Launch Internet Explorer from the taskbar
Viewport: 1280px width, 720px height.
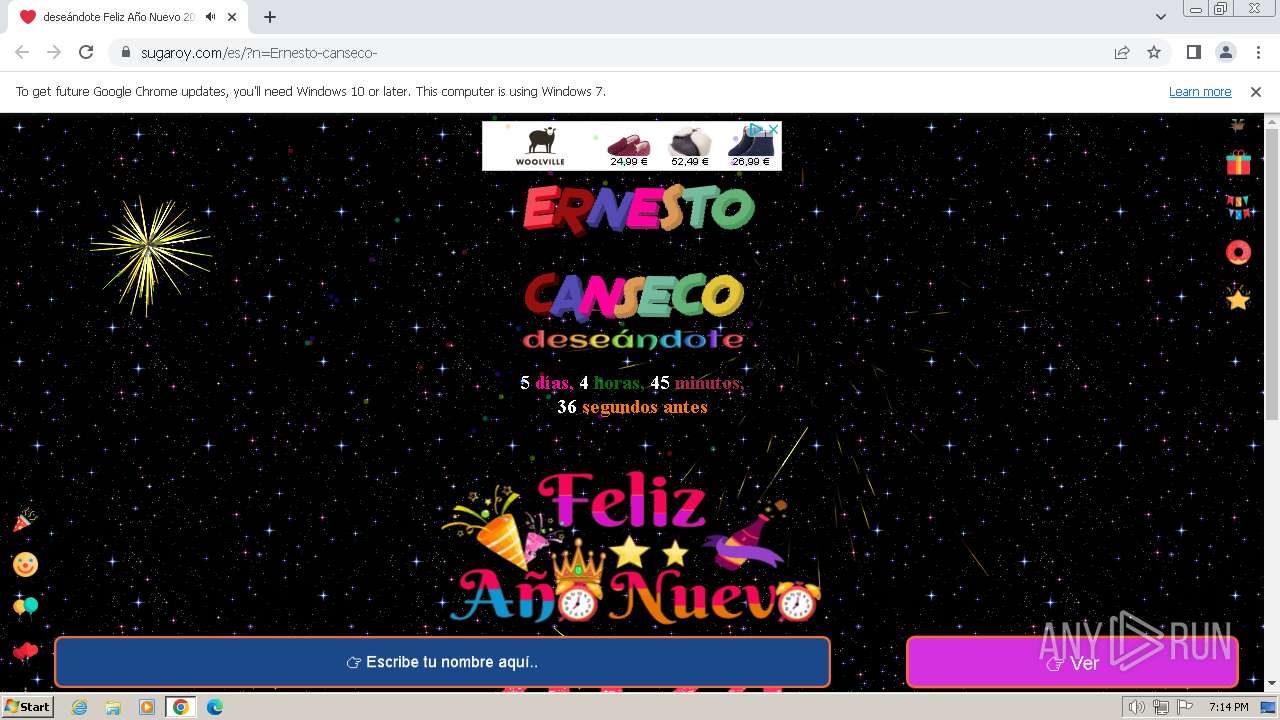(x=79, y=707)
